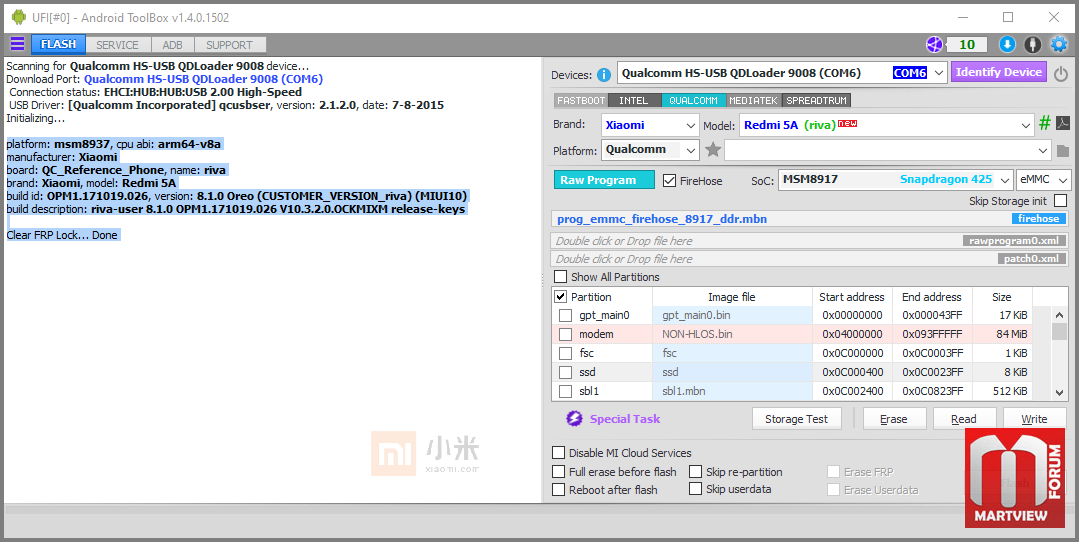The image size is (1079, 542).
Task: Click the purple globe network icon
Action: click(934, 45)
